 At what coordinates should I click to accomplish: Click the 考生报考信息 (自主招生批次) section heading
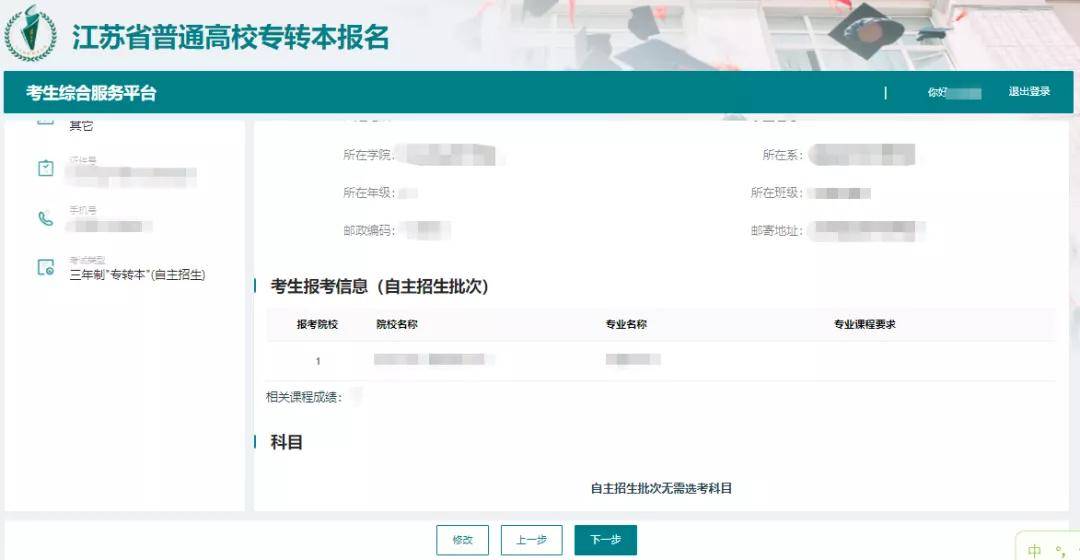tap(379, 287)
